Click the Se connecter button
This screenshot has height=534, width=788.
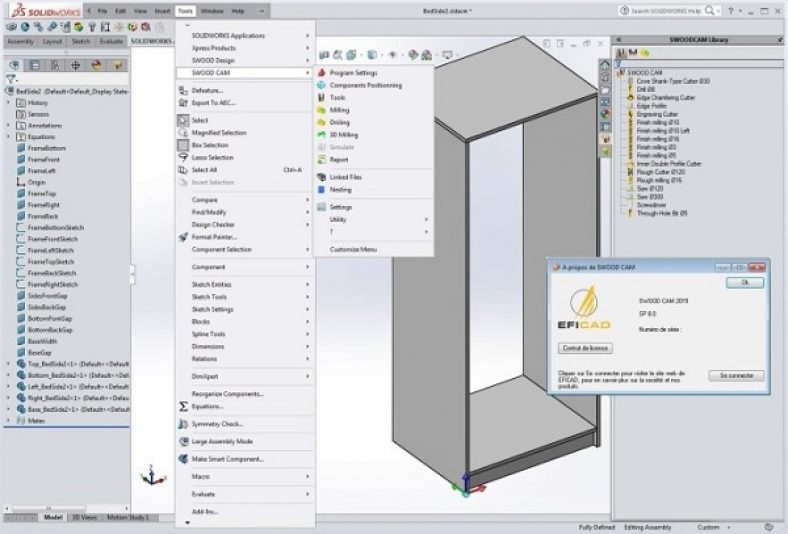736,376
